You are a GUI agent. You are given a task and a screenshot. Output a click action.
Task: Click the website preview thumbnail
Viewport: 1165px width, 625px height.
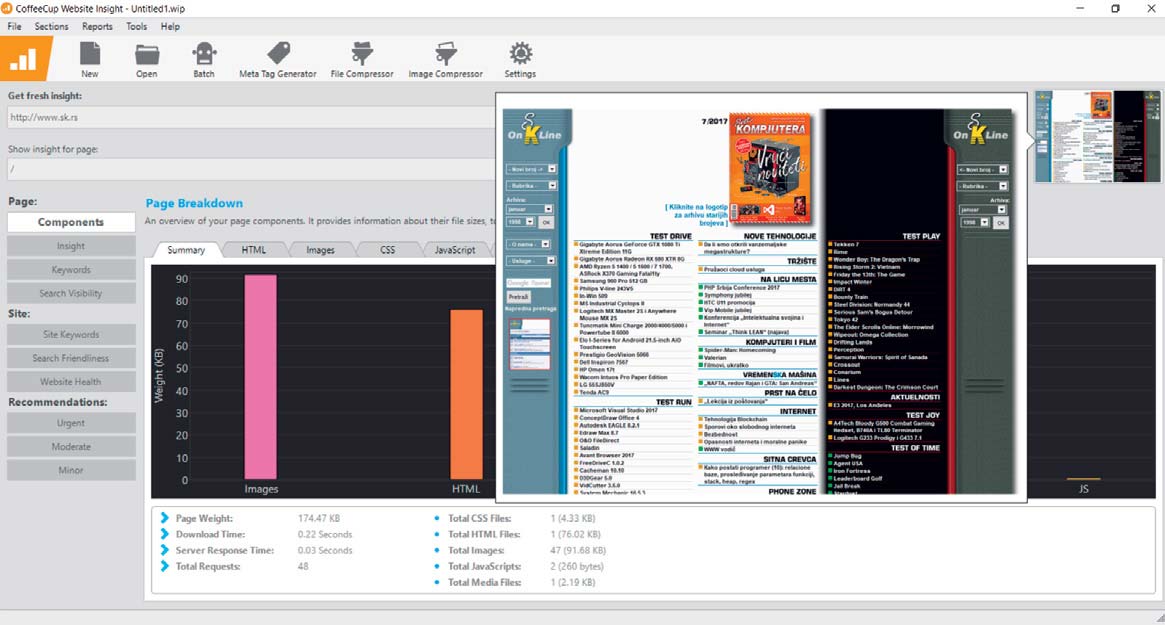[1097, 136]
